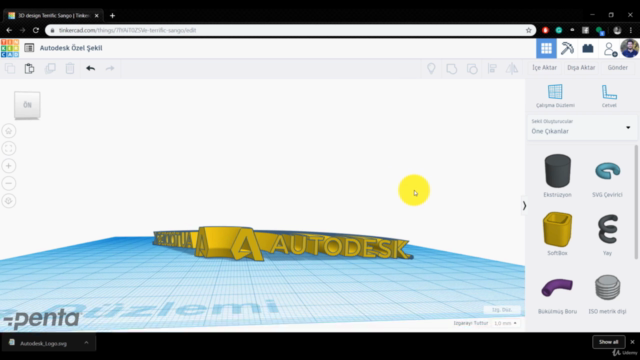Screen dimensions: 640x360
Task: Click the Ungroup shapes icon
Action: pyautogui.click(x=472, y=69)
